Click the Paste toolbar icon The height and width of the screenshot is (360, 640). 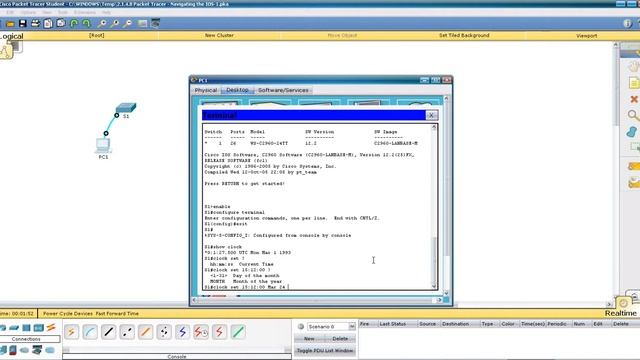61,24
